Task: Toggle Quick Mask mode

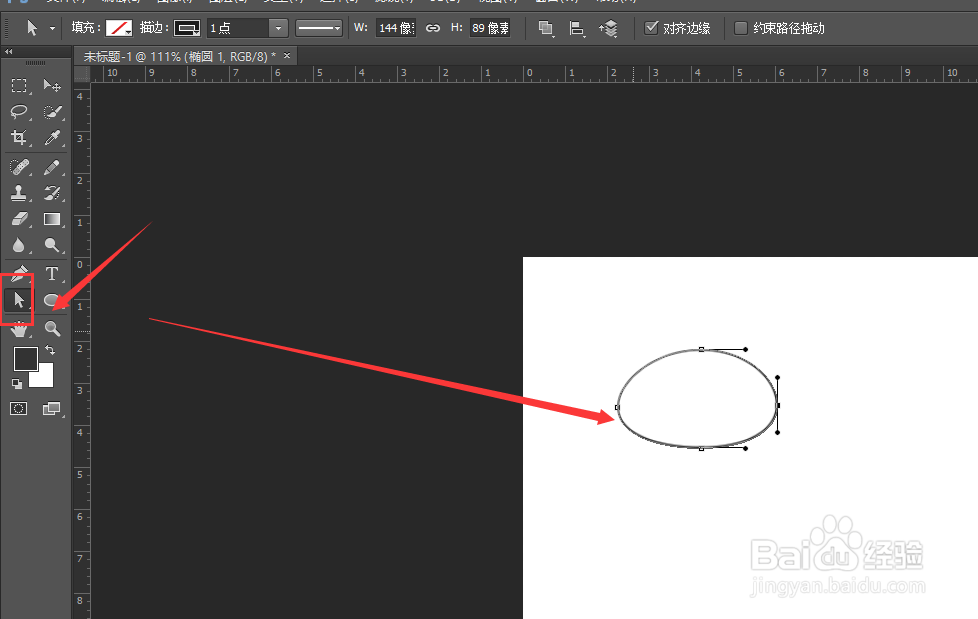Action: (19, 409)
